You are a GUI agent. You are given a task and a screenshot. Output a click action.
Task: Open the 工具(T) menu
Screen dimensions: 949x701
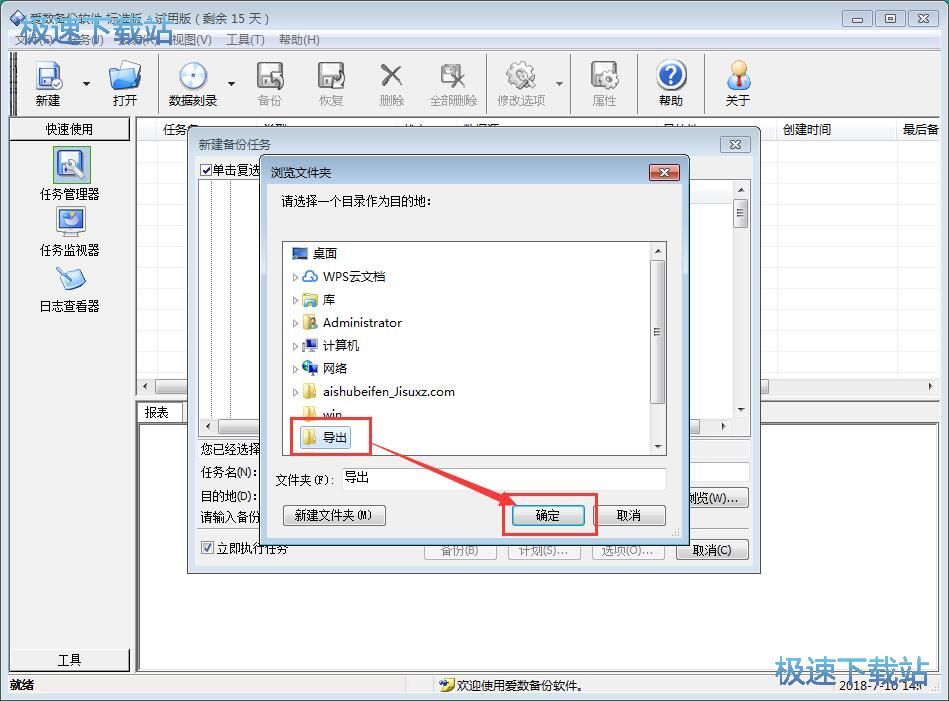click(245, 40)
